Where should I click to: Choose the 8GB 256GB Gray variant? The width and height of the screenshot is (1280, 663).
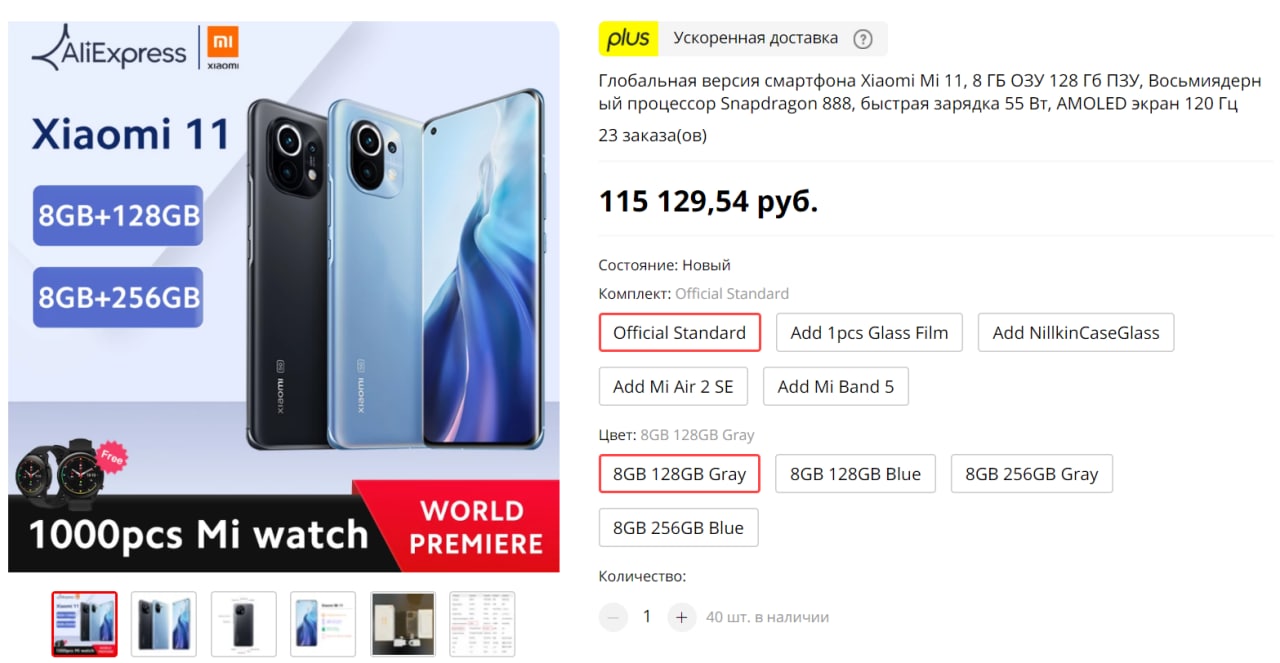click(1032, 474)
